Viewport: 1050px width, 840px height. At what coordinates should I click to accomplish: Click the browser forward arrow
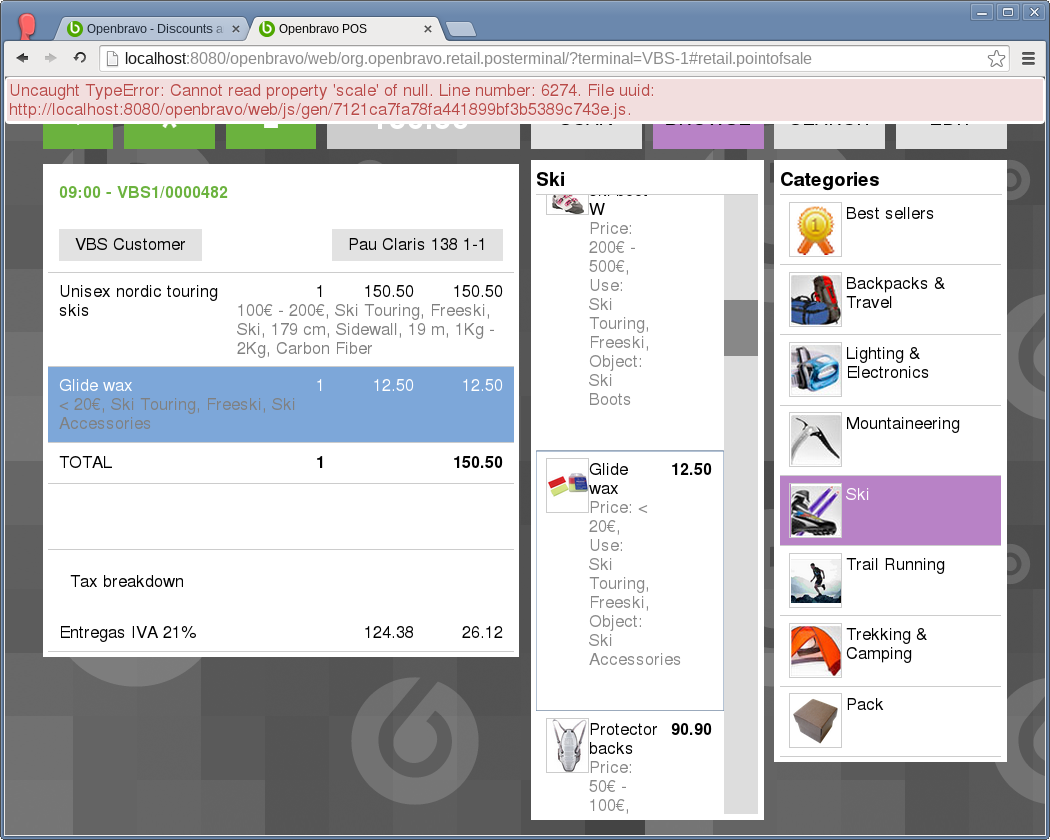51,58
